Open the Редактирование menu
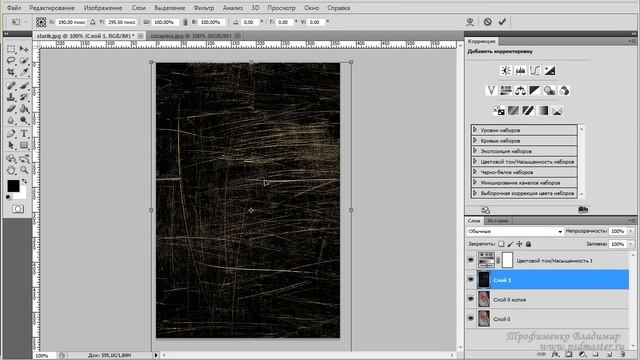This screenshot has height=360, width=640. pyautogui.click(x=52, y=8)
